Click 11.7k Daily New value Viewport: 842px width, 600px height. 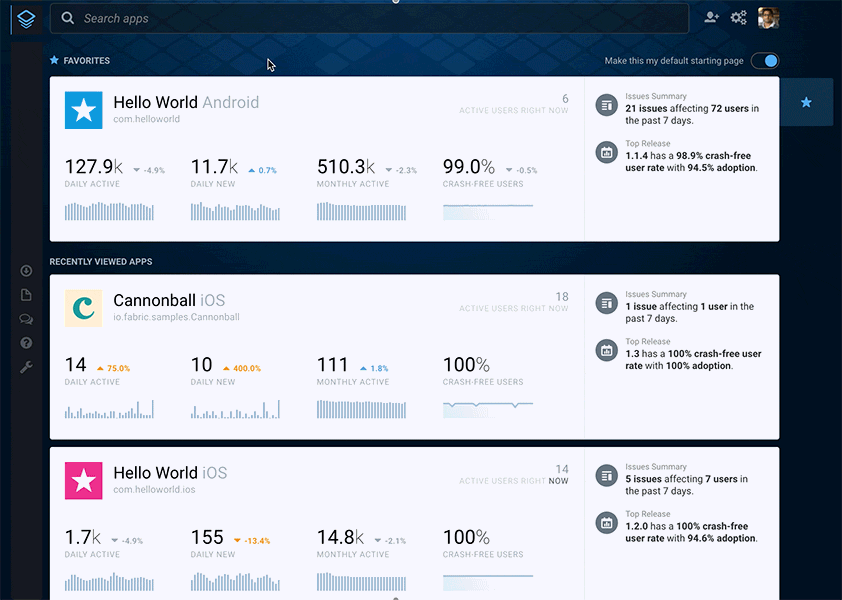(x=214, y=167)
